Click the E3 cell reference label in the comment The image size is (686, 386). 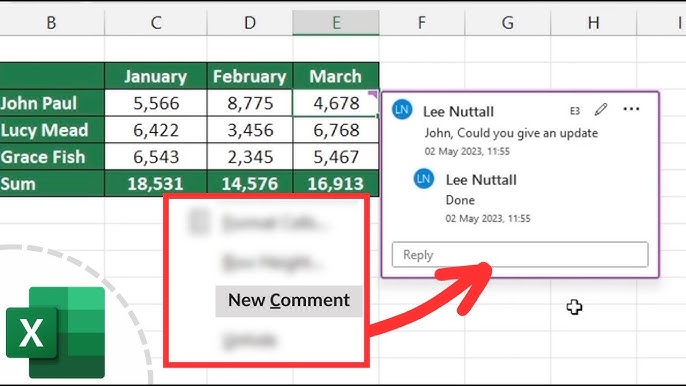(x=575, y=111)
